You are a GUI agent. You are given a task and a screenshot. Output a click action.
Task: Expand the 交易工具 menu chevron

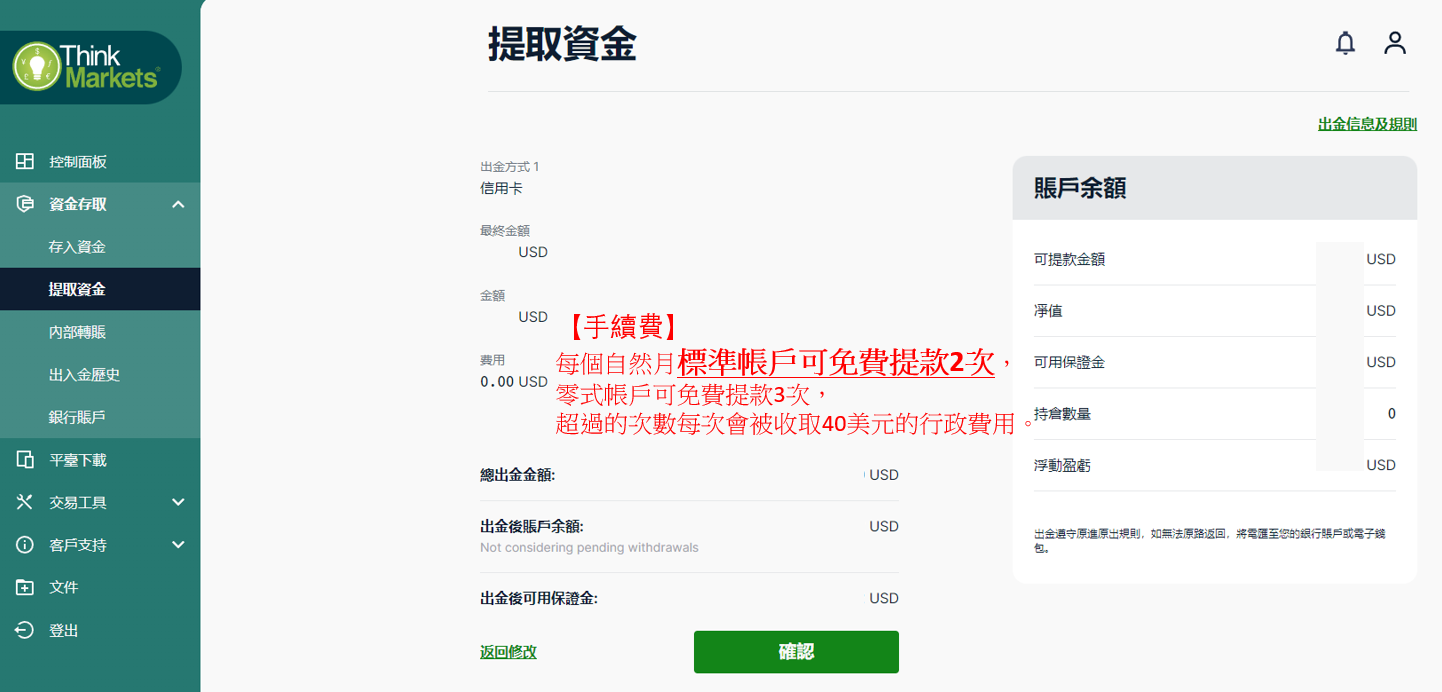[x=178, y=502]
